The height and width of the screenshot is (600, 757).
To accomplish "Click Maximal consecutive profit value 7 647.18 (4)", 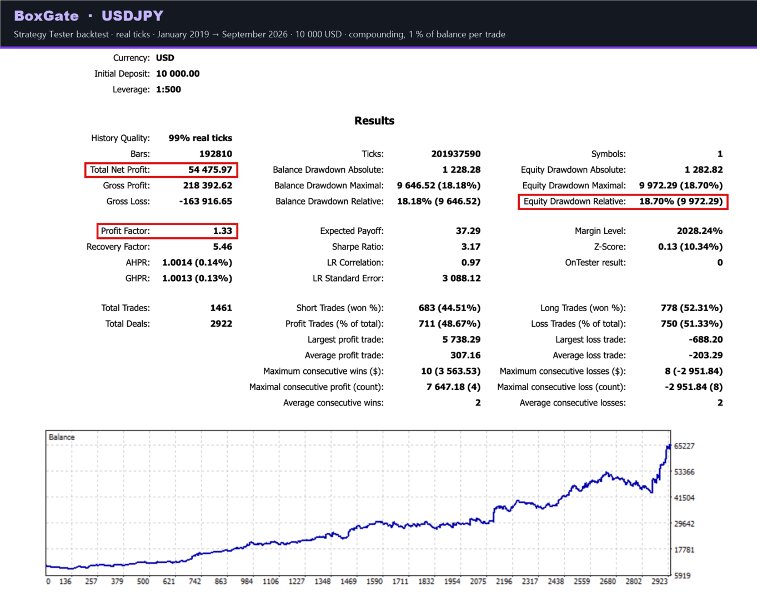I will [x=453, y=387].
